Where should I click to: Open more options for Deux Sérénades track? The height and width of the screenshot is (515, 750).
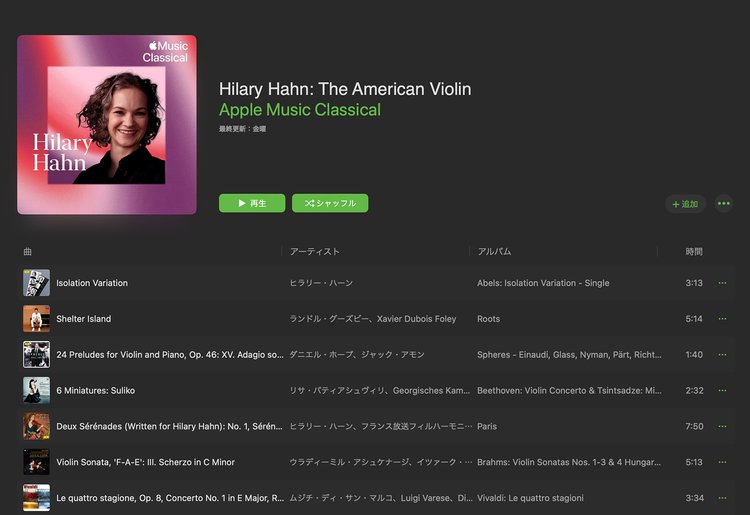pos(722,426)
